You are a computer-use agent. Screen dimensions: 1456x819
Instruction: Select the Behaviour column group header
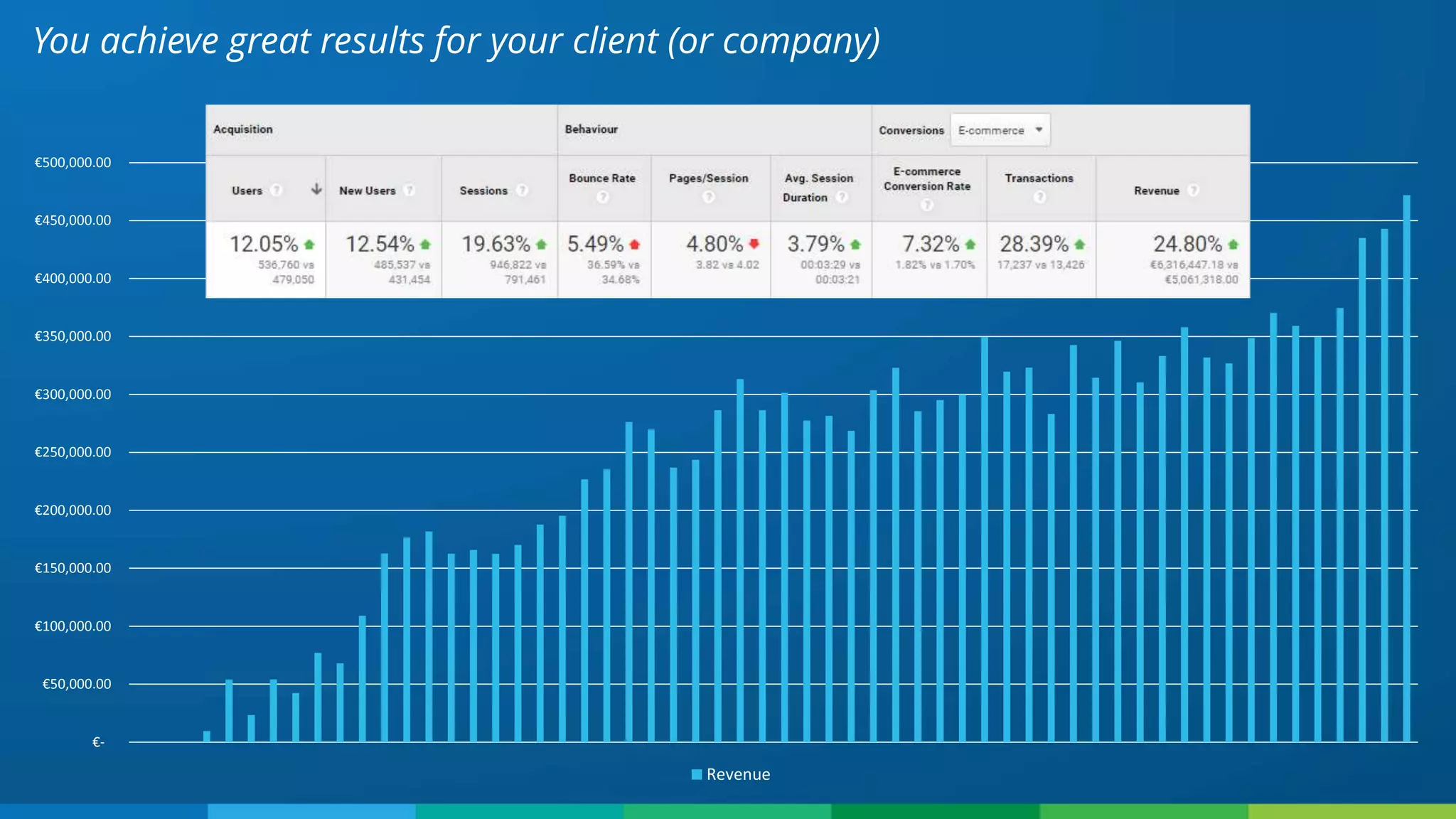591,129
